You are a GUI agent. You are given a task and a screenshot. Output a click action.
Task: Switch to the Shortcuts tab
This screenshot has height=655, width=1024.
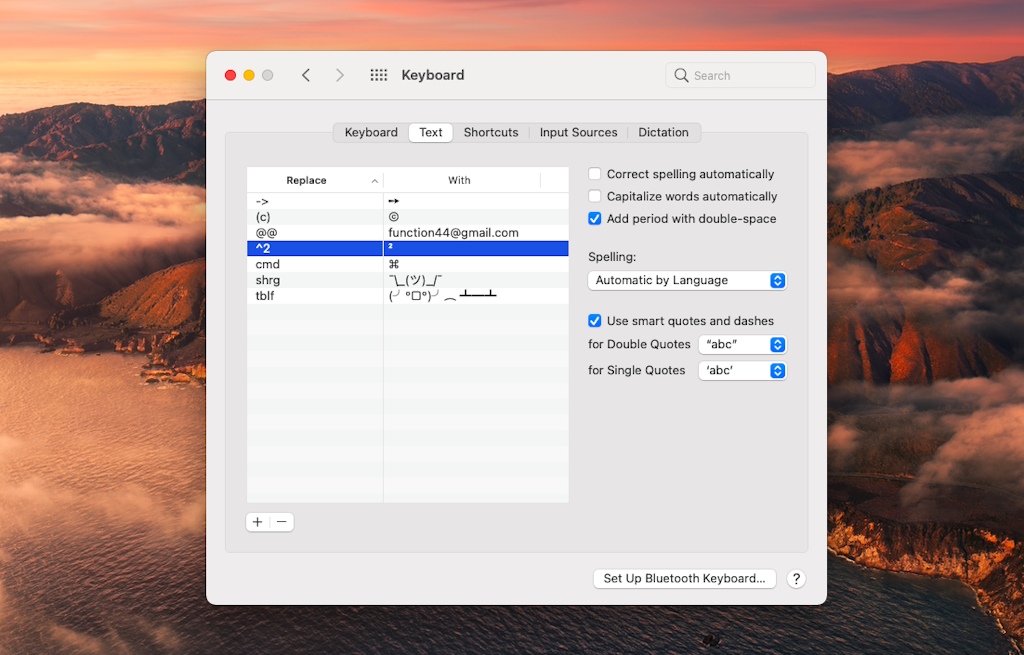pos(491,132)
